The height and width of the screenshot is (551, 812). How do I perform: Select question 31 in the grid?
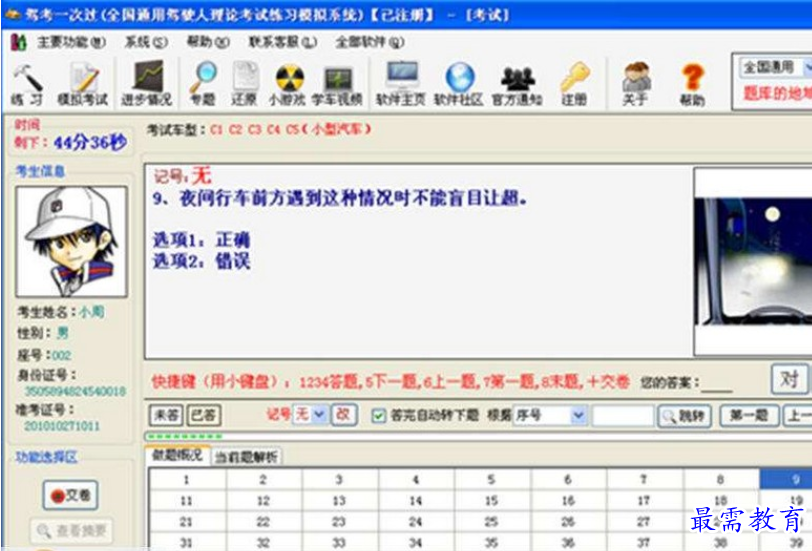click(x=187, y=542)
